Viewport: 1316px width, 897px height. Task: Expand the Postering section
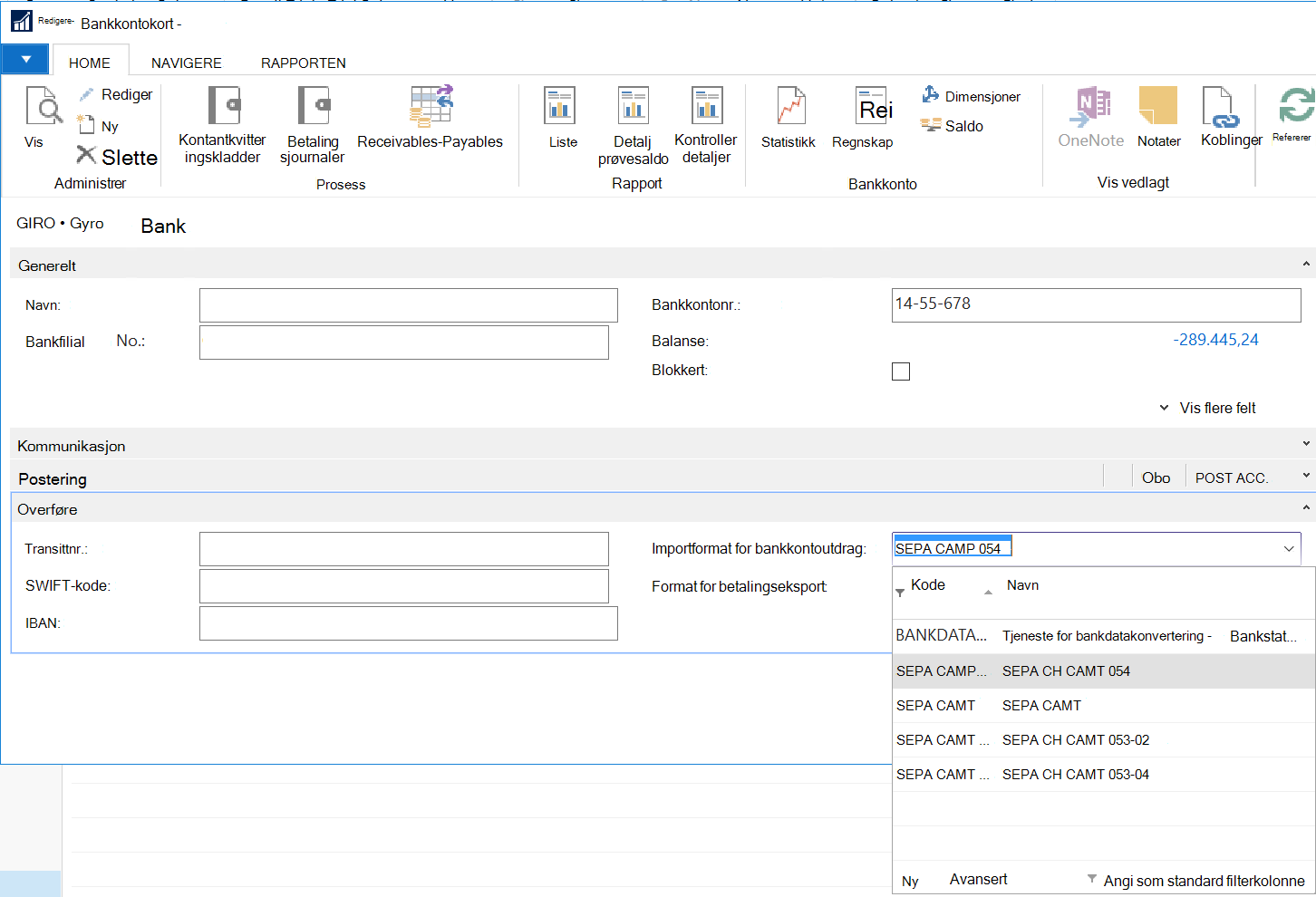point(1306,475)
